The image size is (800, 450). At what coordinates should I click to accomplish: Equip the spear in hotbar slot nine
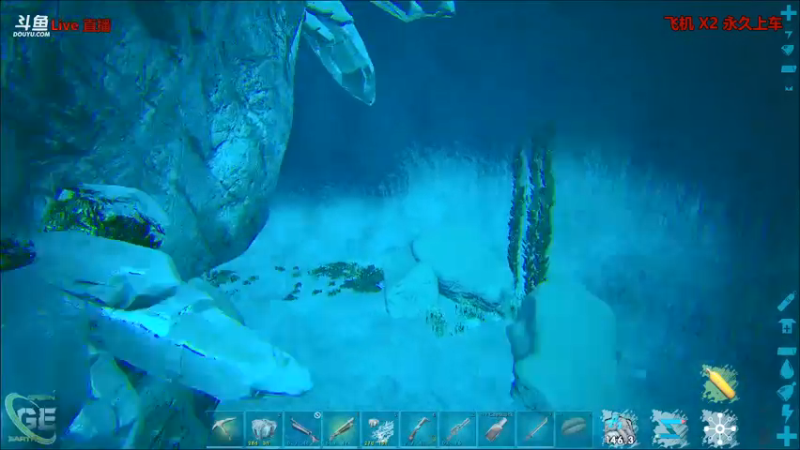point(535,429)
